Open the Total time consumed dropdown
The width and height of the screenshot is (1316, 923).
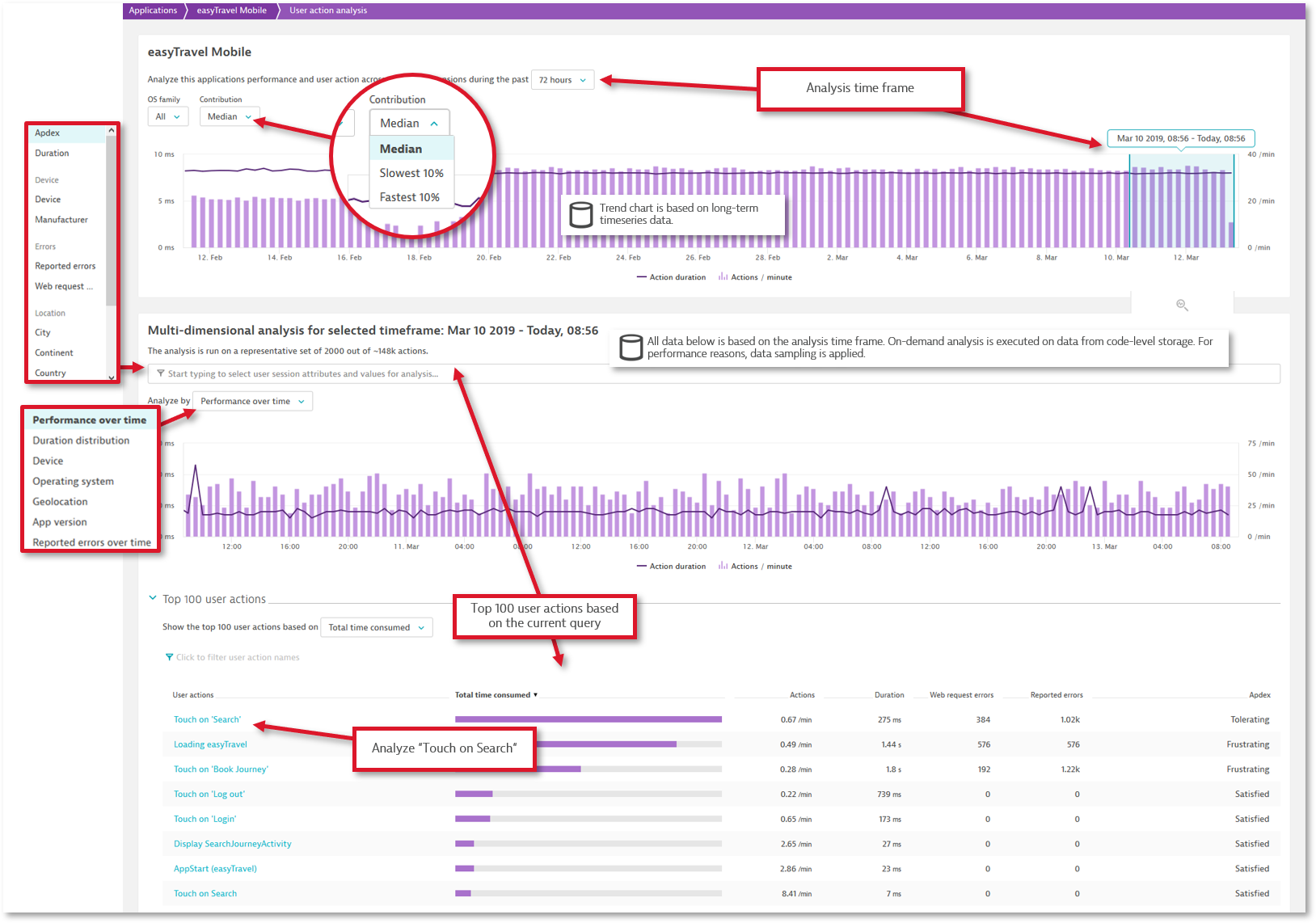377,627
